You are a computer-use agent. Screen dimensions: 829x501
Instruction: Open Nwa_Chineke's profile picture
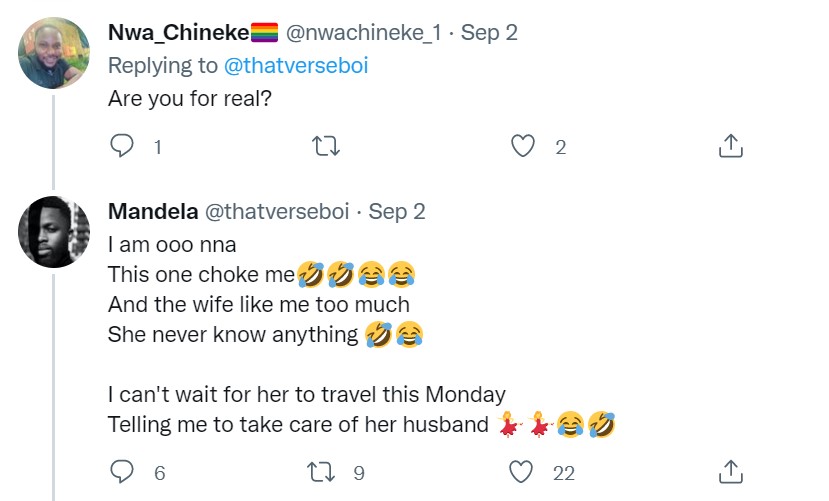coord(54,52)
